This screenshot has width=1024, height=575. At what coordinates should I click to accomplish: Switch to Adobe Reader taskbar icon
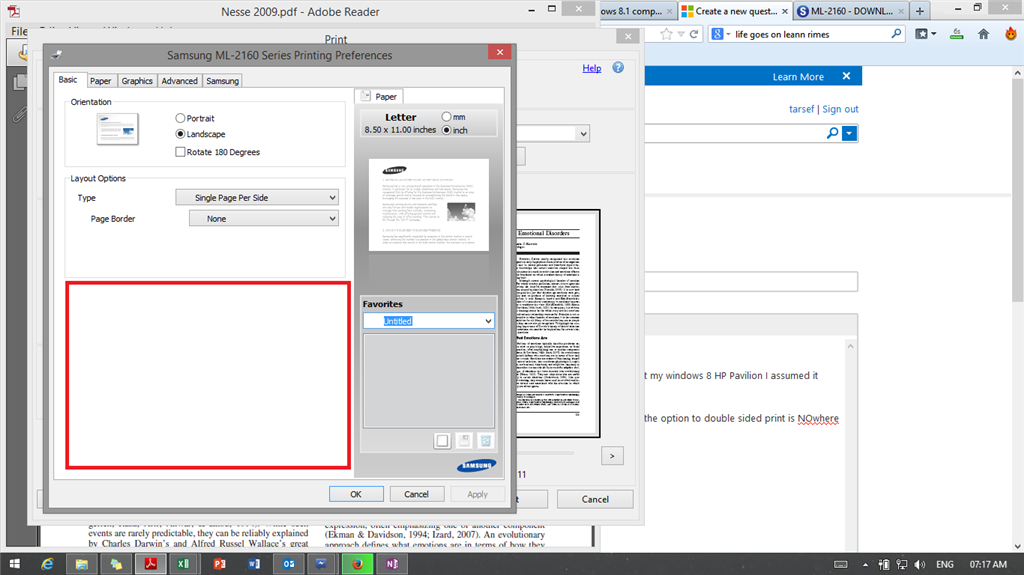151,564
